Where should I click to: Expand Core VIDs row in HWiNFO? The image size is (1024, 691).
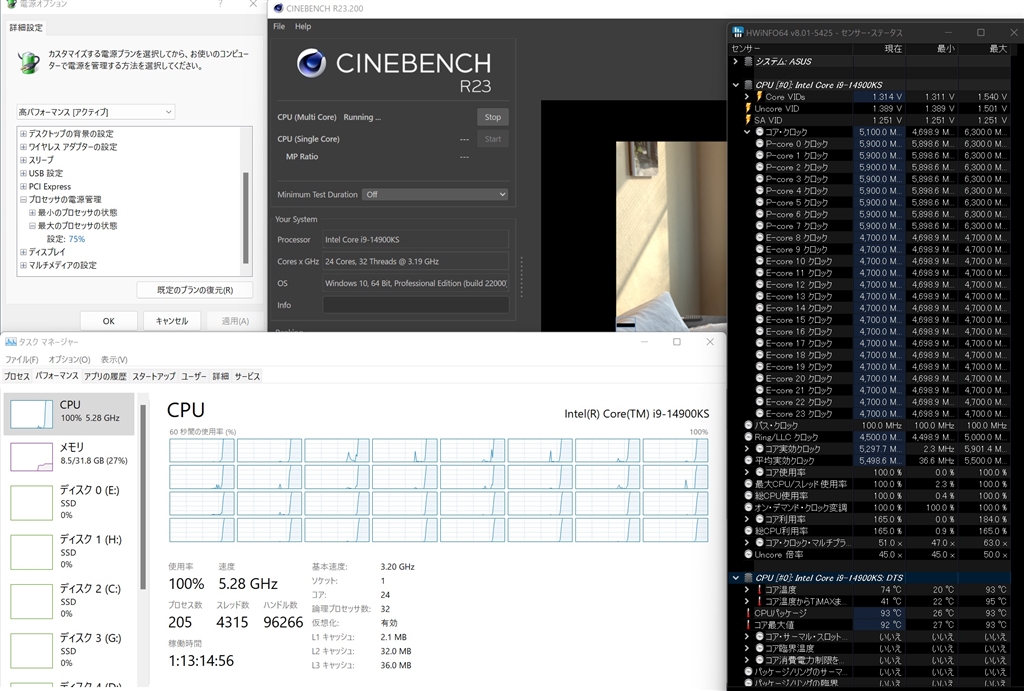pos(747,97)
